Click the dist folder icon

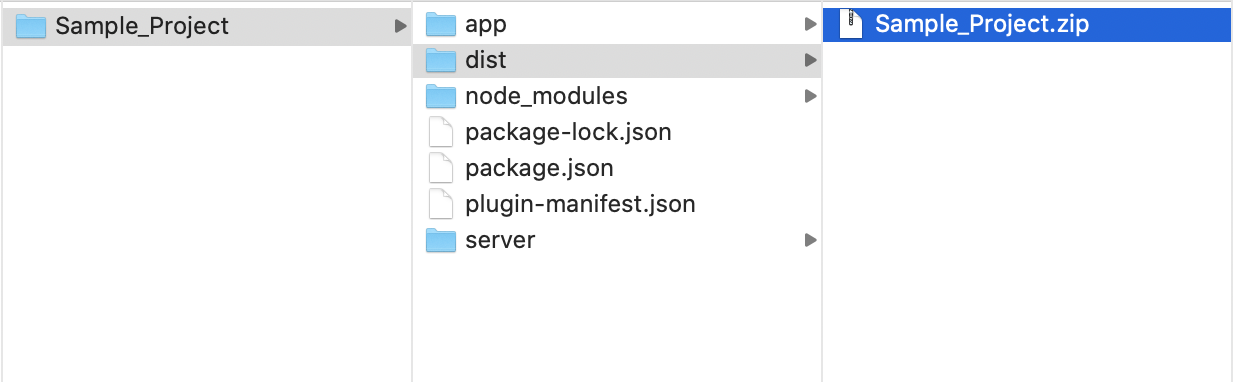coord(441,60)
